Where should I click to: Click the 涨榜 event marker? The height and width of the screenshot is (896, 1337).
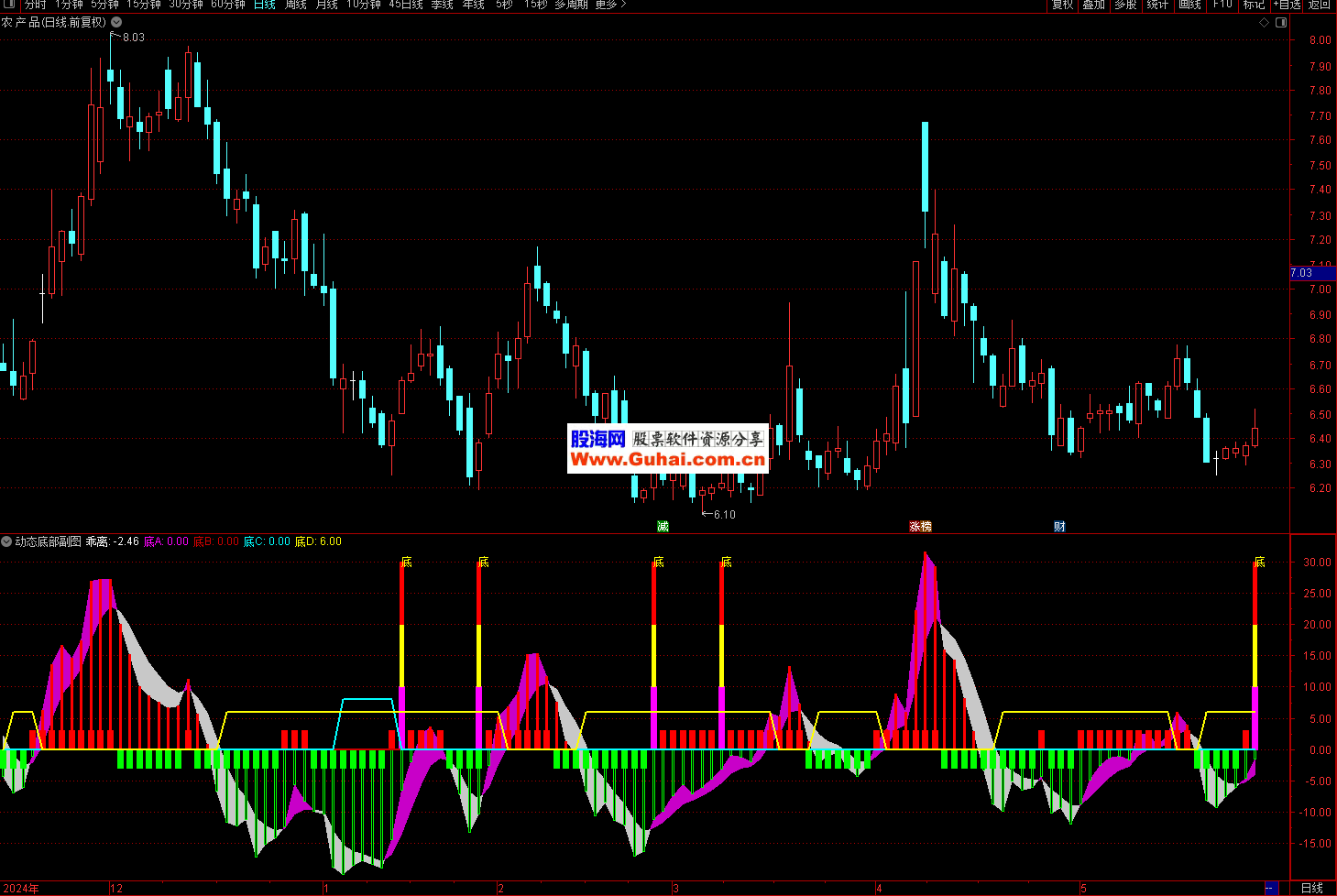click(920, 526)
